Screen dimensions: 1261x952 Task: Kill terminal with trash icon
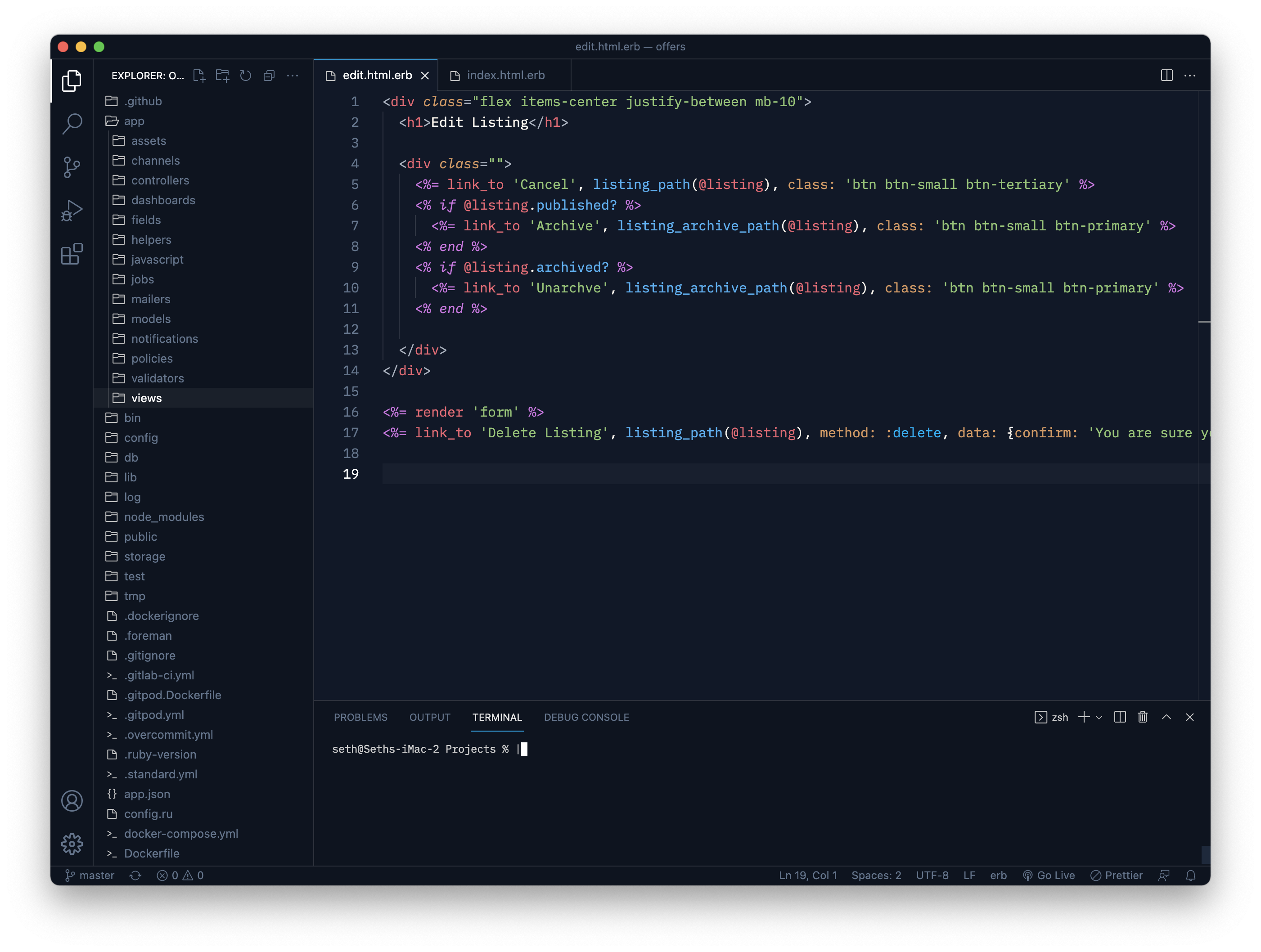[1143, 717]
